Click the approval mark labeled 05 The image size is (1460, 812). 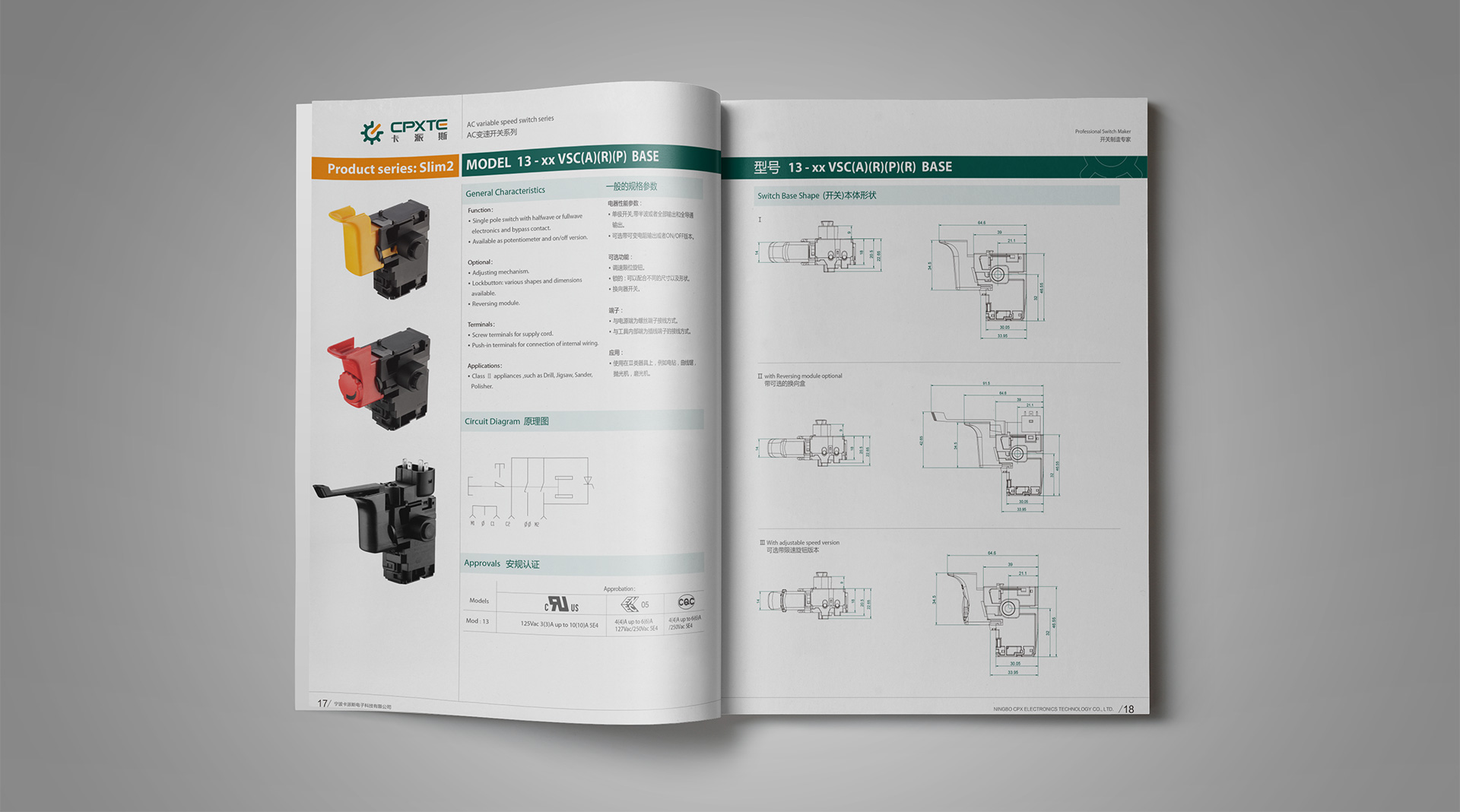633,604
